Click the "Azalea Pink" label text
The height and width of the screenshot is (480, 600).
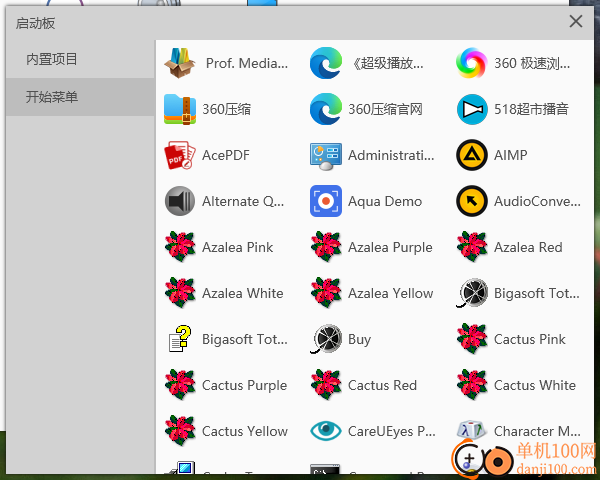coord(237,247)
